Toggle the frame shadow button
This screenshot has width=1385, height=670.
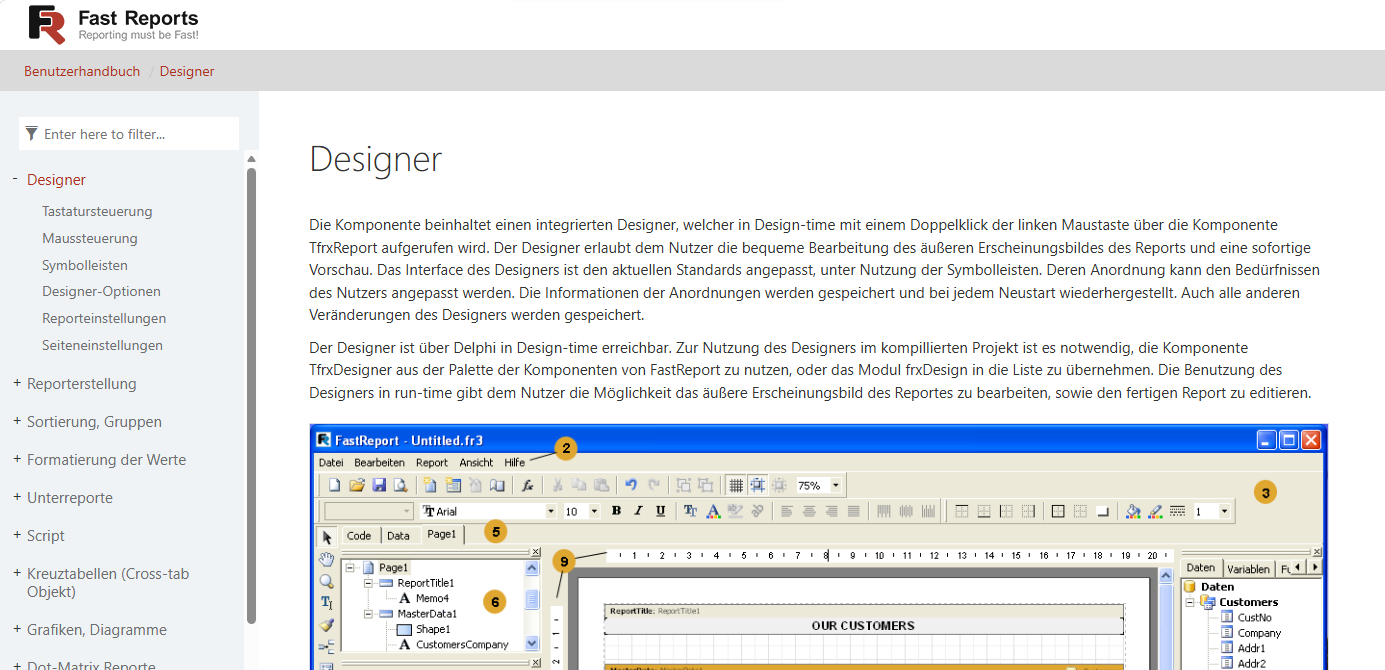(x=1103, y=511)
